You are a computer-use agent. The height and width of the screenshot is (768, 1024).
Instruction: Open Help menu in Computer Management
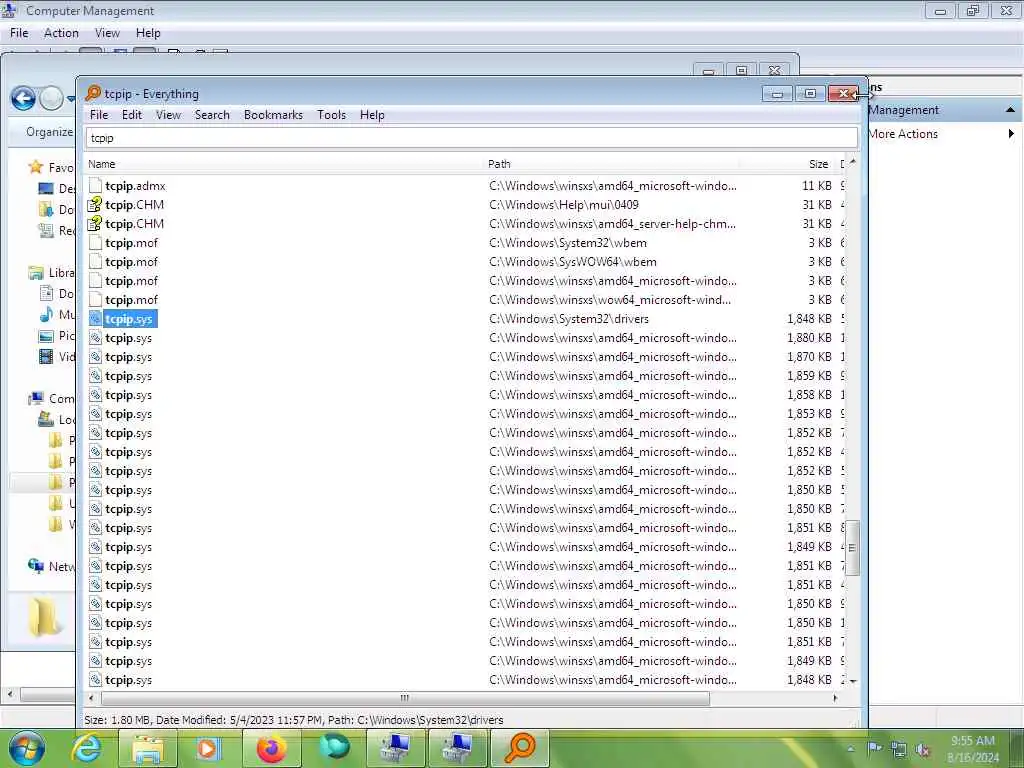tap(148, 33)
